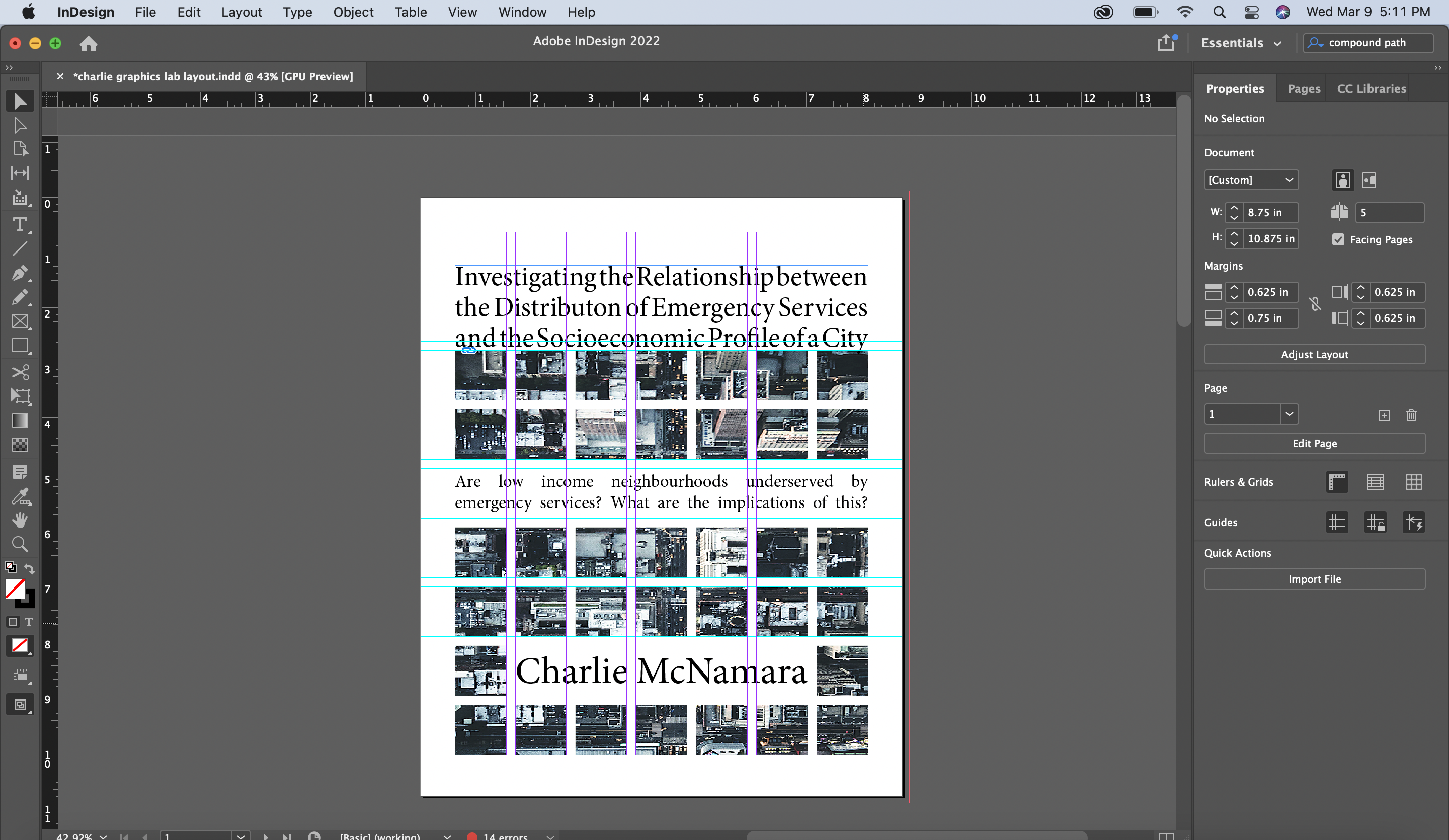Click the home screen icon

click(88, 44)
